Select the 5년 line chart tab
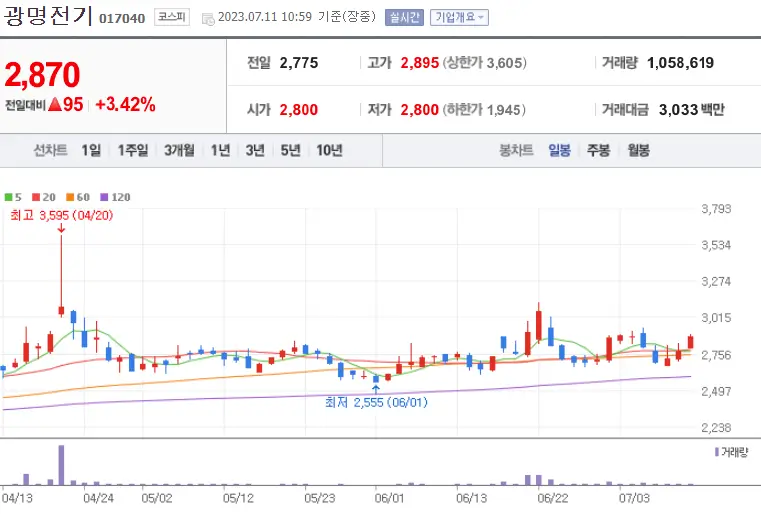The width and height of the screenshot is (761, 516). 290,150
